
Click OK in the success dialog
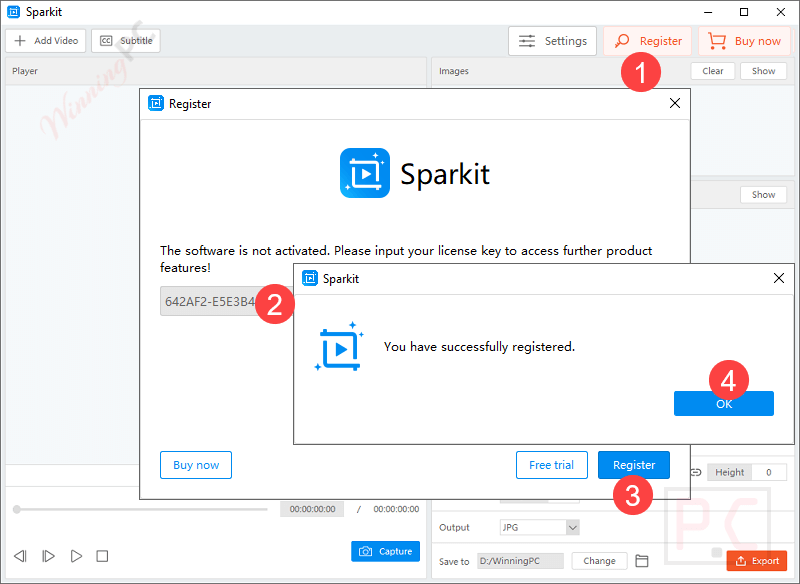point(723,403)
